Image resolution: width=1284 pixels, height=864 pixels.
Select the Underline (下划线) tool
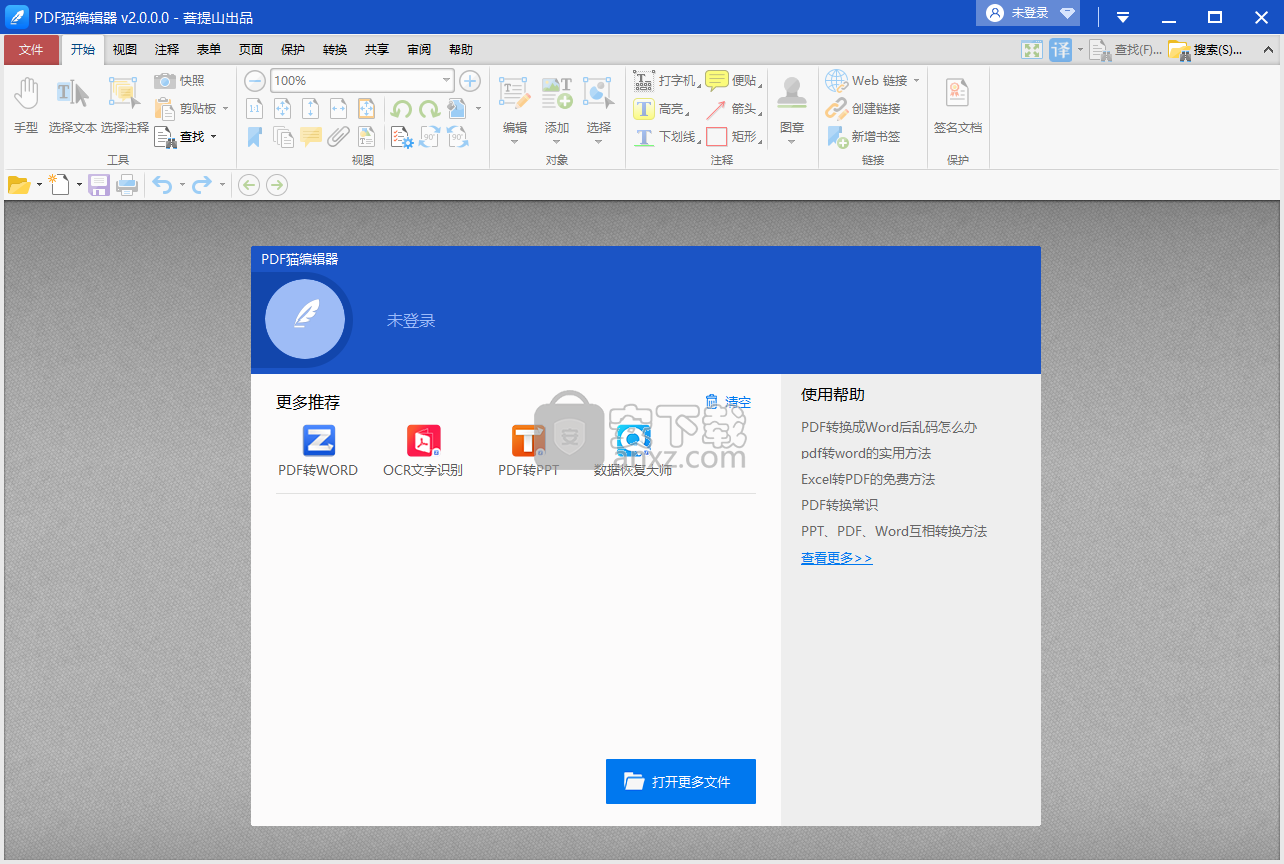666,137
